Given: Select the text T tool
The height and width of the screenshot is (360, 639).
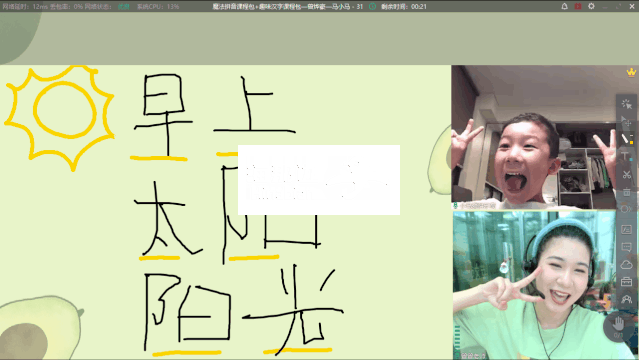Looking at the screenshot, I should [625, 156].
